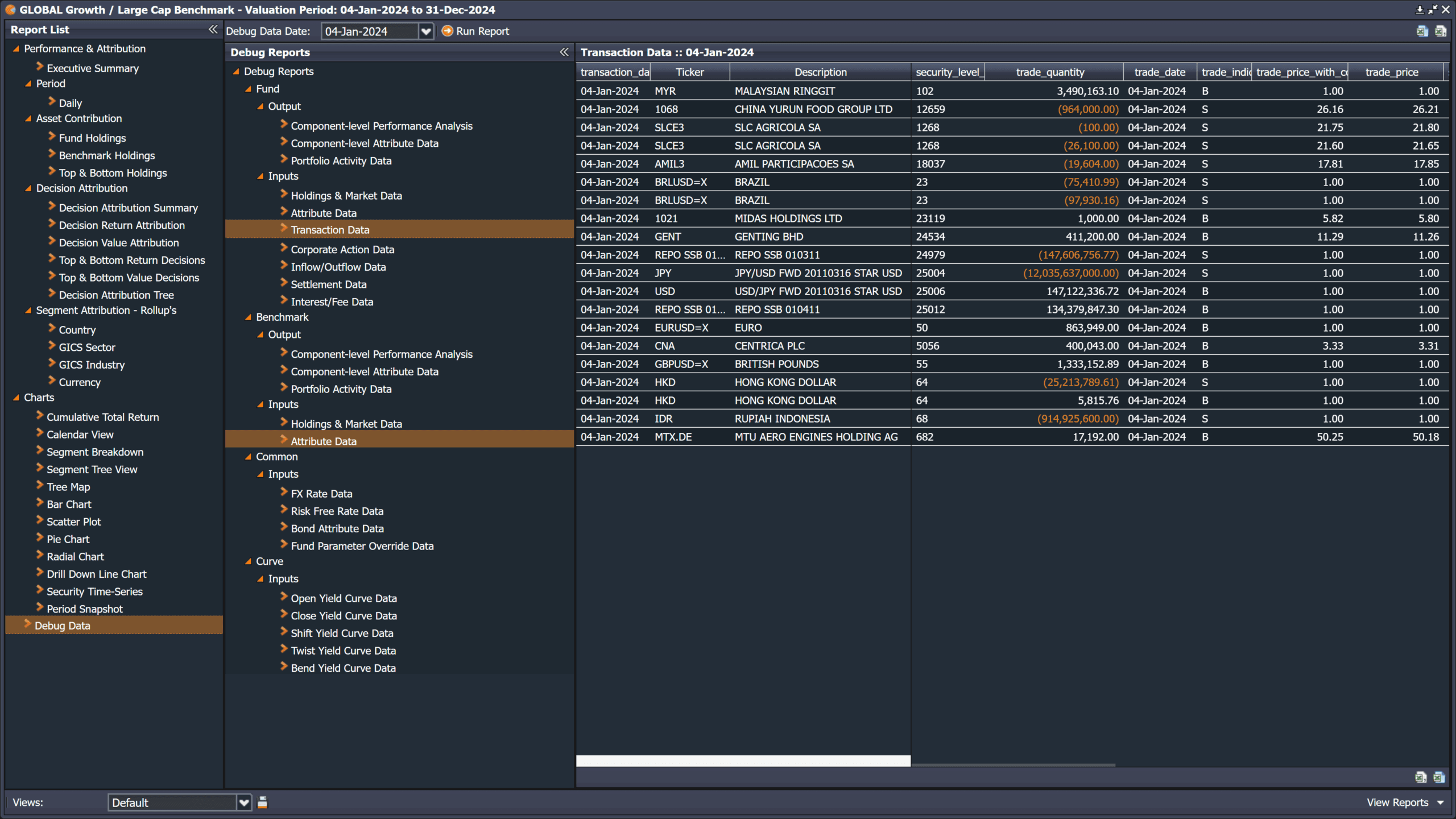Click the arrow icon beside Tree Map

[40, 485]
